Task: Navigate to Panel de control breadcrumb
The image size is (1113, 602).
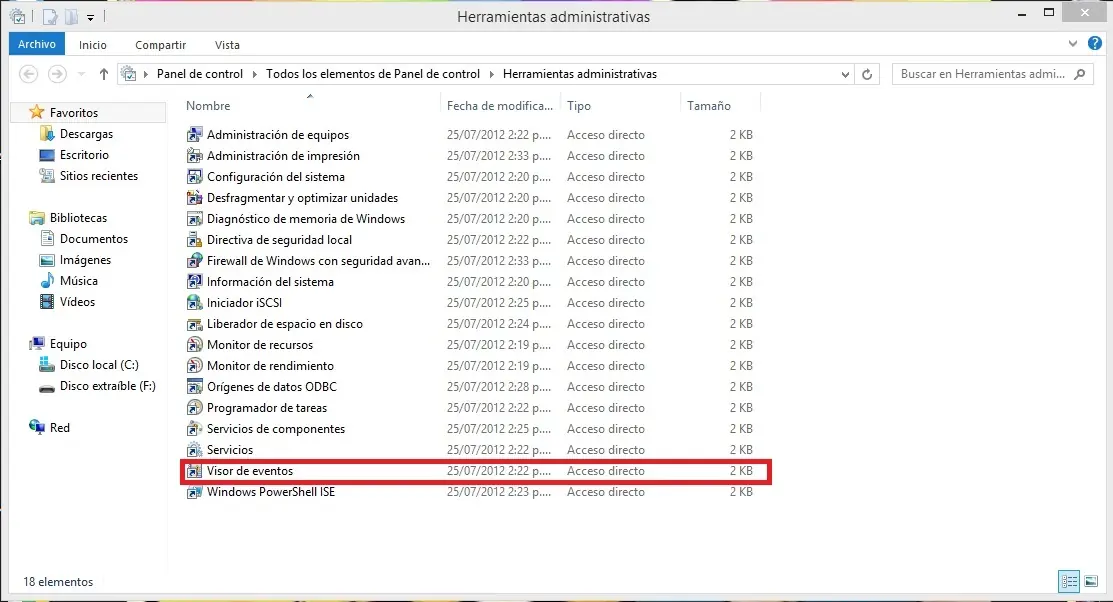Action: pyautogui.click(x=199, y=74)
